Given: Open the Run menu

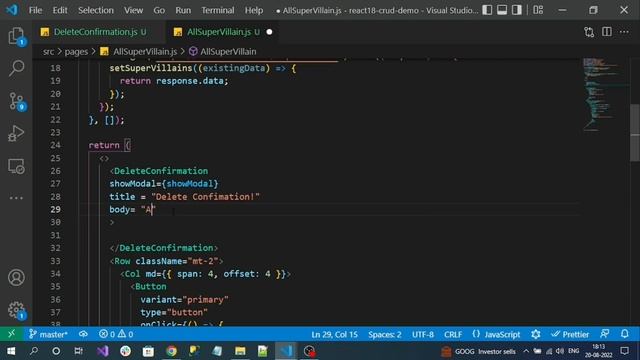Looking at the screenshot, I should click(183, 10).
